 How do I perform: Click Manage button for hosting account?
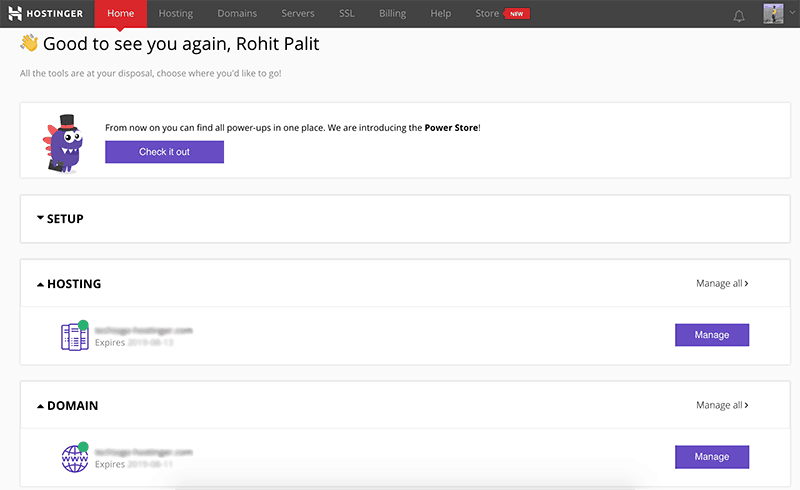[712, 335]
